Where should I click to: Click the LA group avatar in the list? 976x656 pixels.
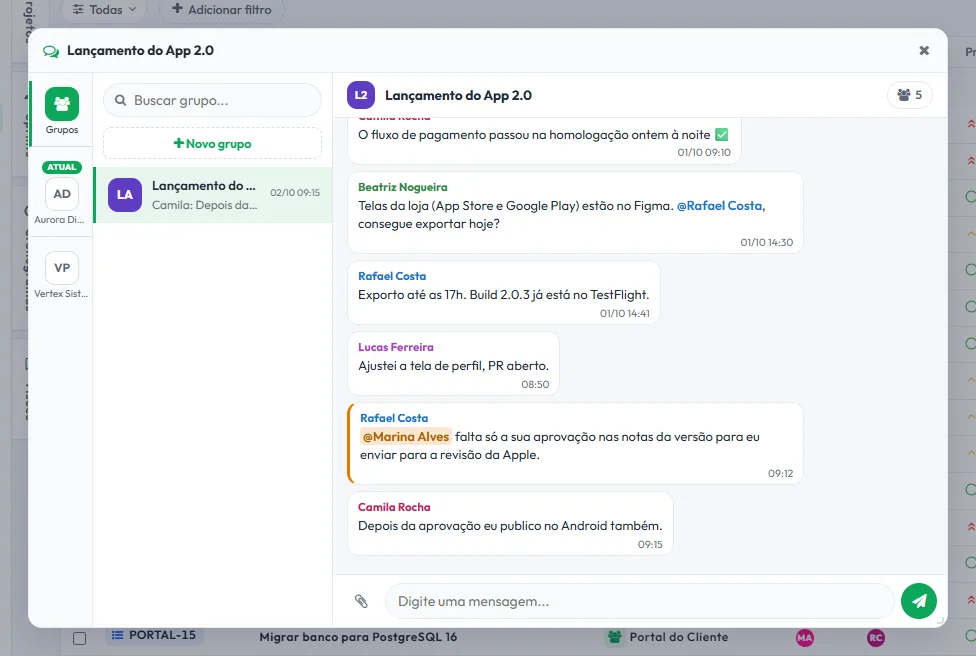[125, 195]
